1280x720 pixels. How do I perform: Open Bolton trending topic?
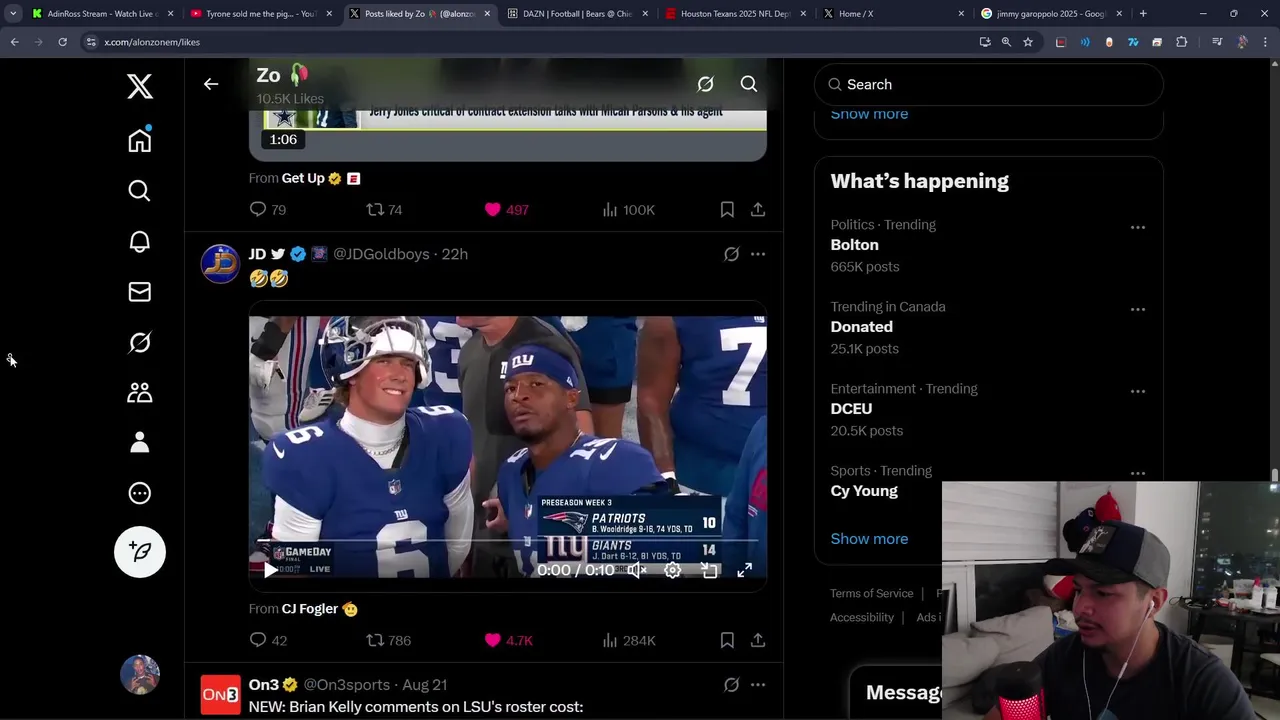pos(855,245)
